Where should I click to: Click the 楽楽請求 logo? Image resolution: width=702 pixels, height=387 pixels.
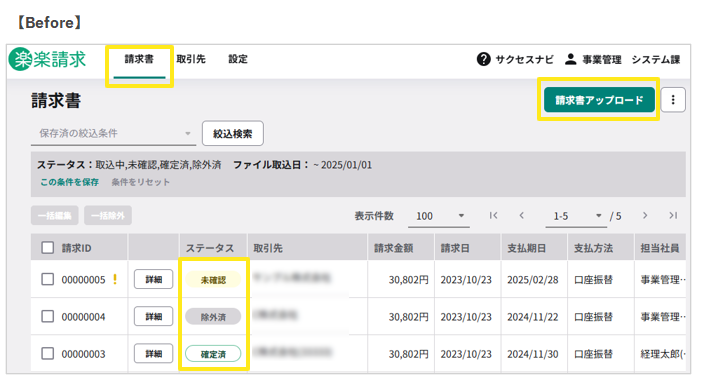point(47,59)
